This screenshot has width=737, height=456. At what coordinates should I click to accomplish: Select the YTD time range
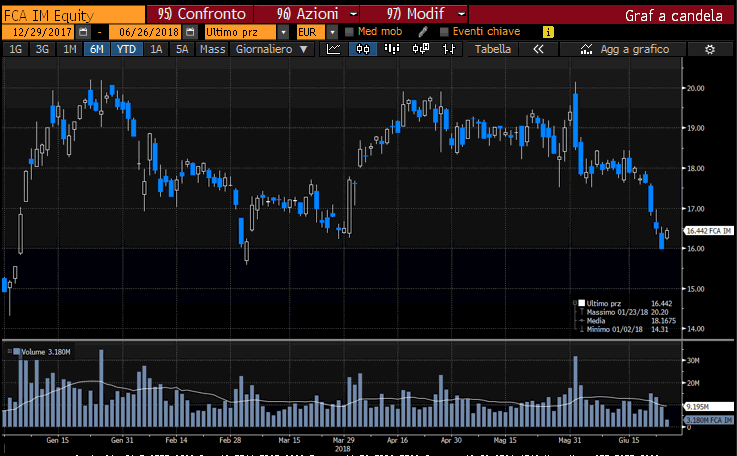(x=126, y=49)
